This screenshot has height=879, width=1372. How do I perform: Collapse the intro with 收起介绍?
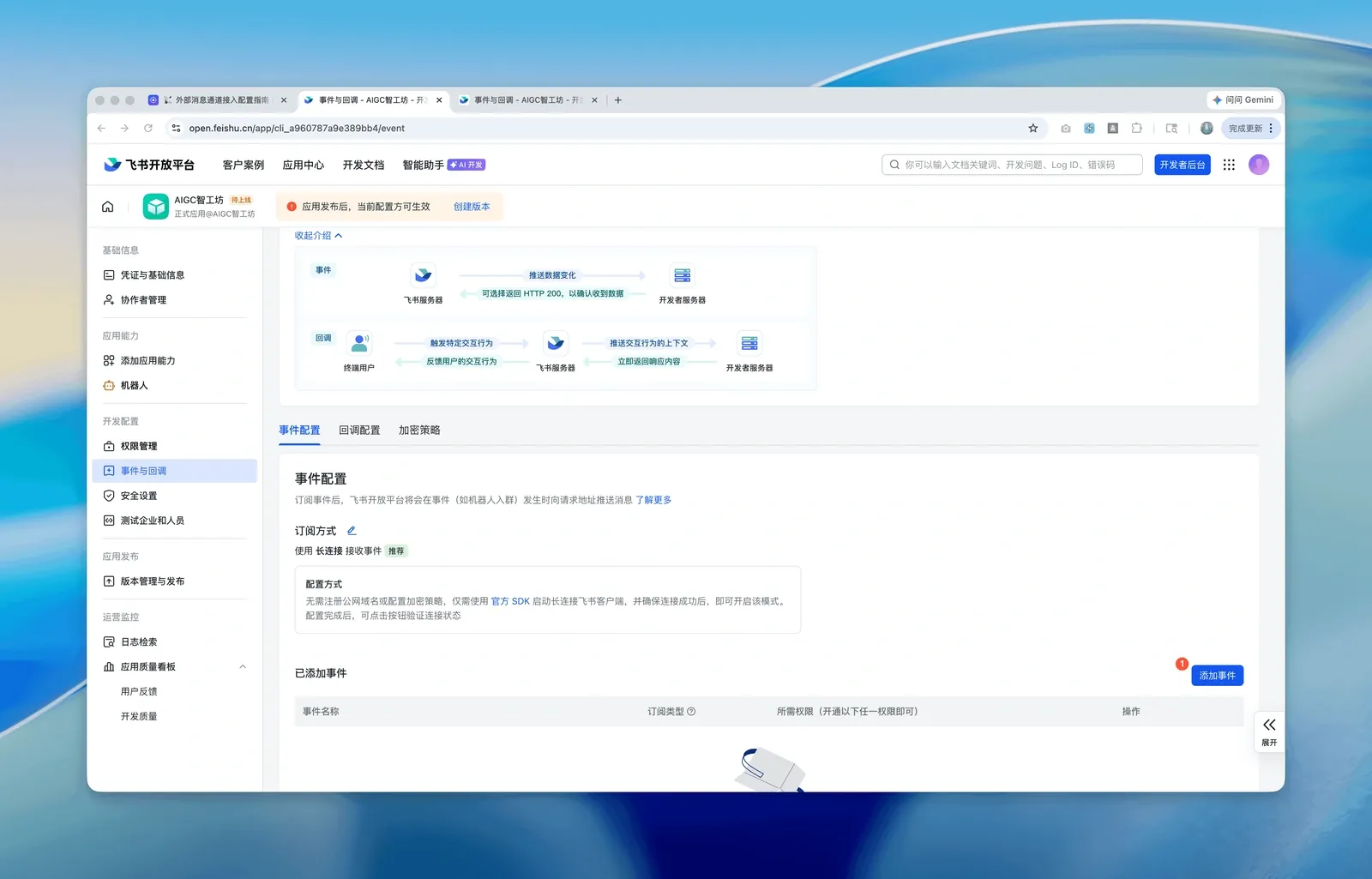coord(318,236)
